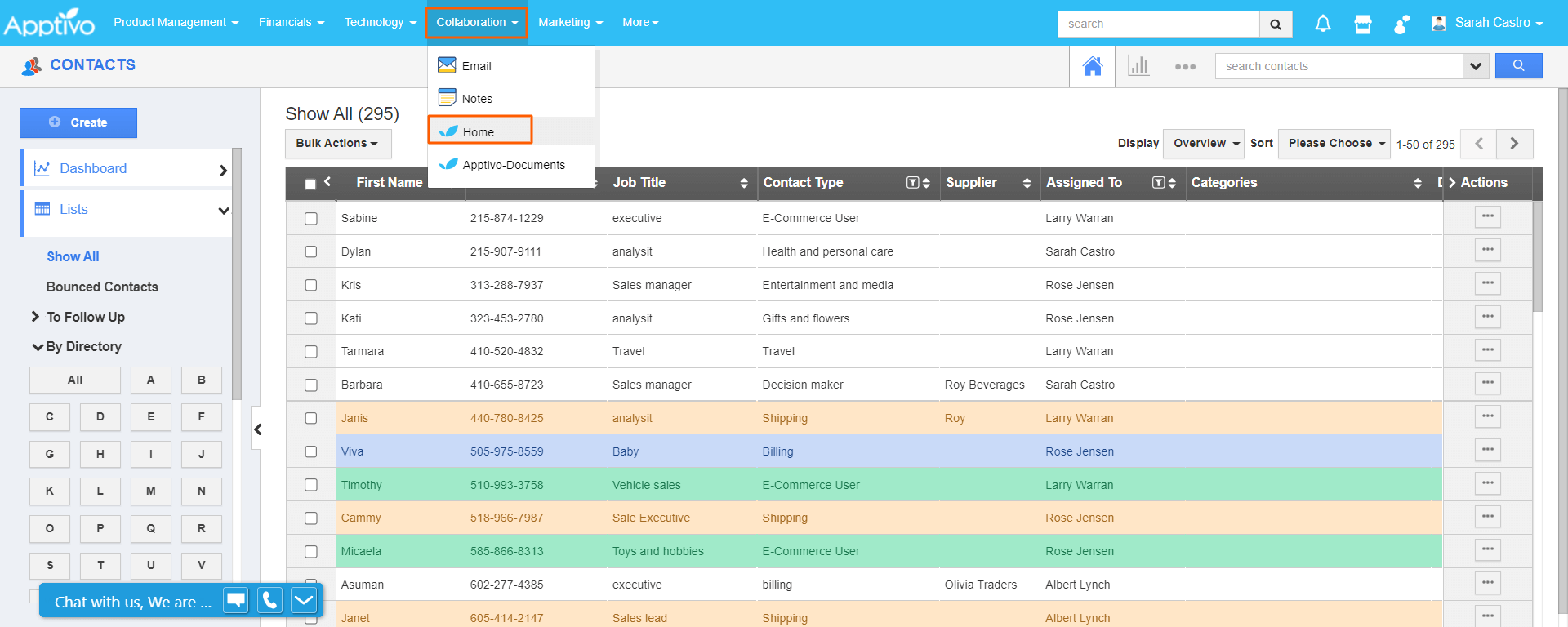
Task: Open actions menu for Sabine row
Action: pyautogui.click(x=1488, y=217)
